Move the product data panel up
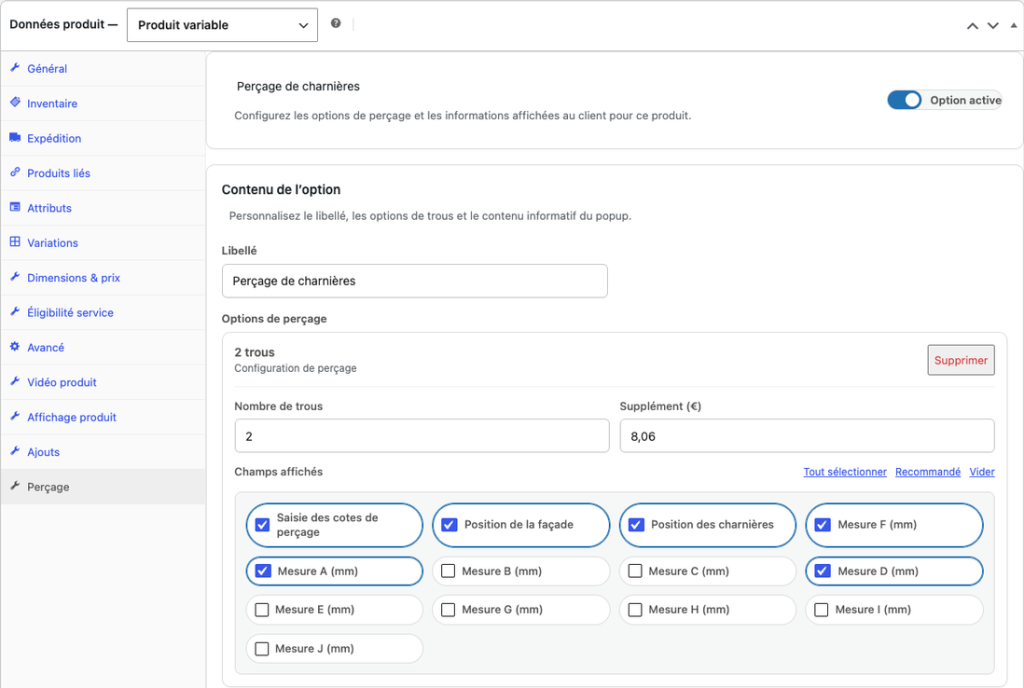 pos(972,25)
